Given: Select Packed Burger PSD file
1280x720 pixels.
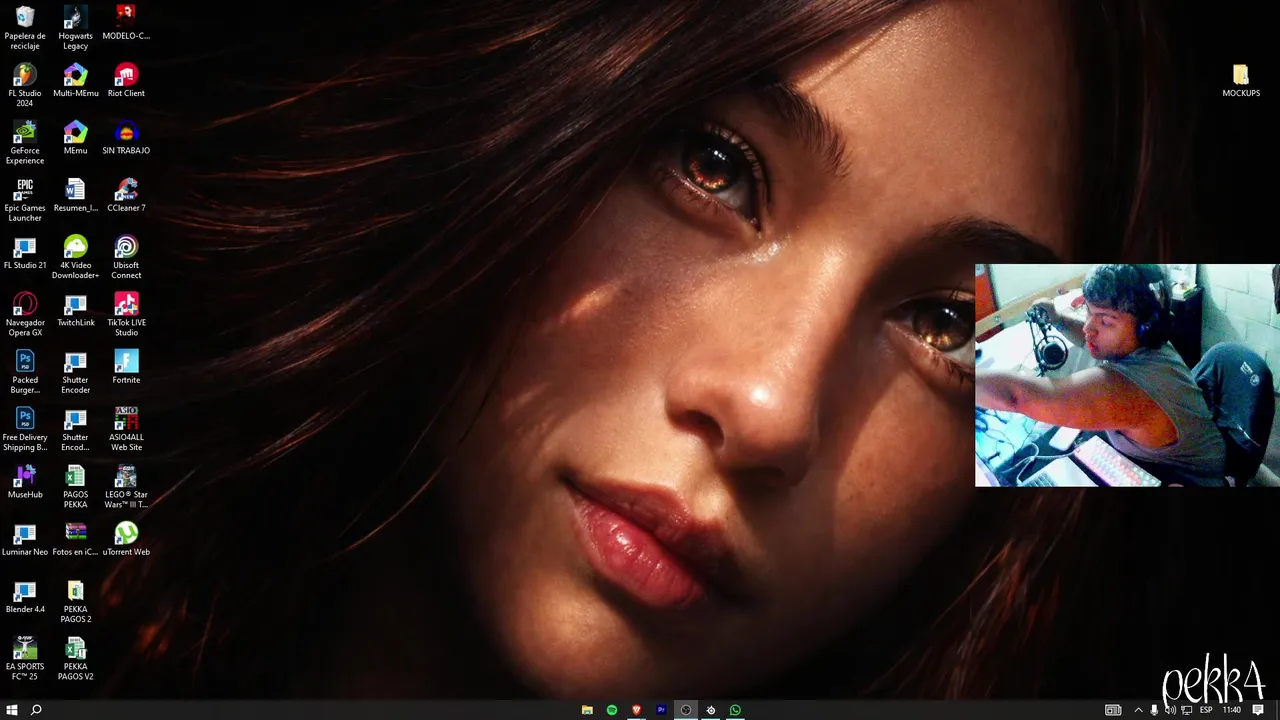Looking at the screenshot, I should (25, 371).
